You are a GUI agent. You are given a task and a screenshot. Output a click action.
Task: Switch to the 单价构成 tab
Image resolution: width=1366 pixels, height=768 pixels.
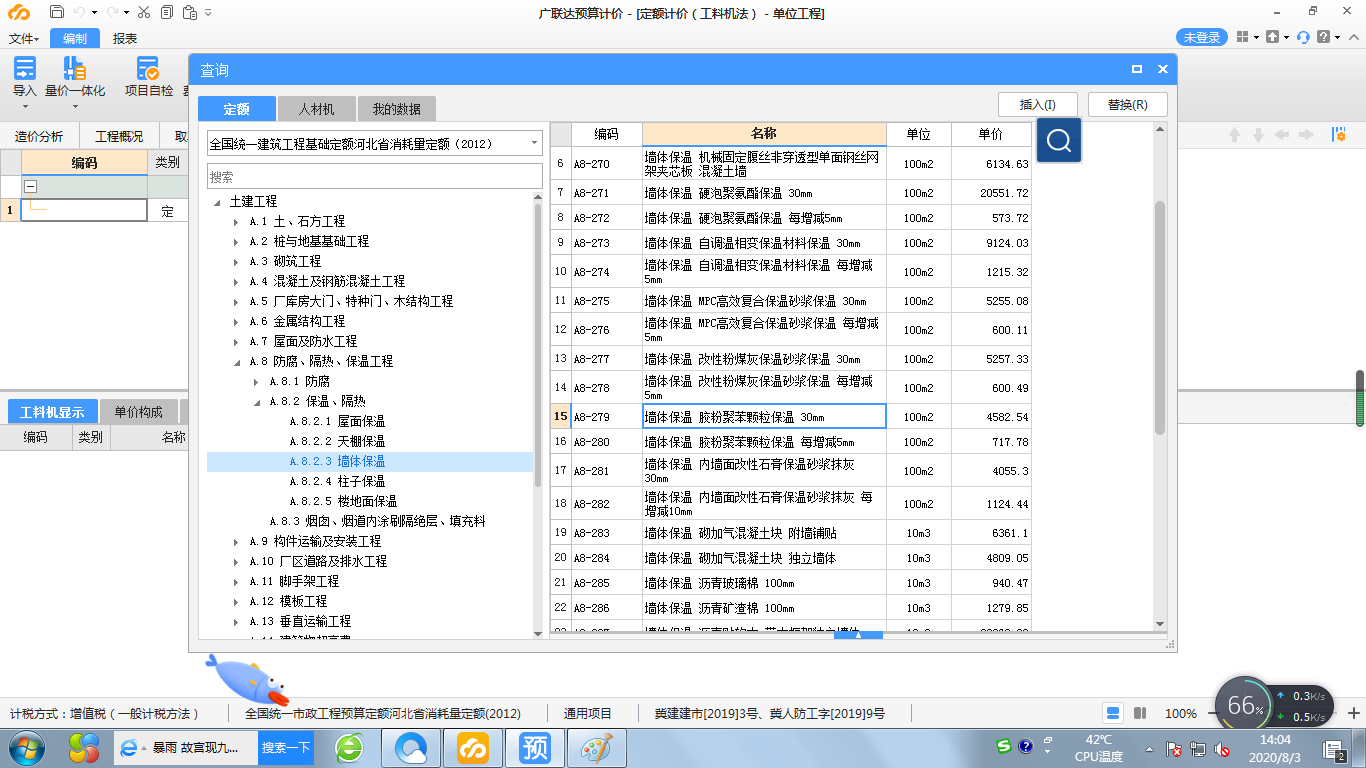point(138,411)
